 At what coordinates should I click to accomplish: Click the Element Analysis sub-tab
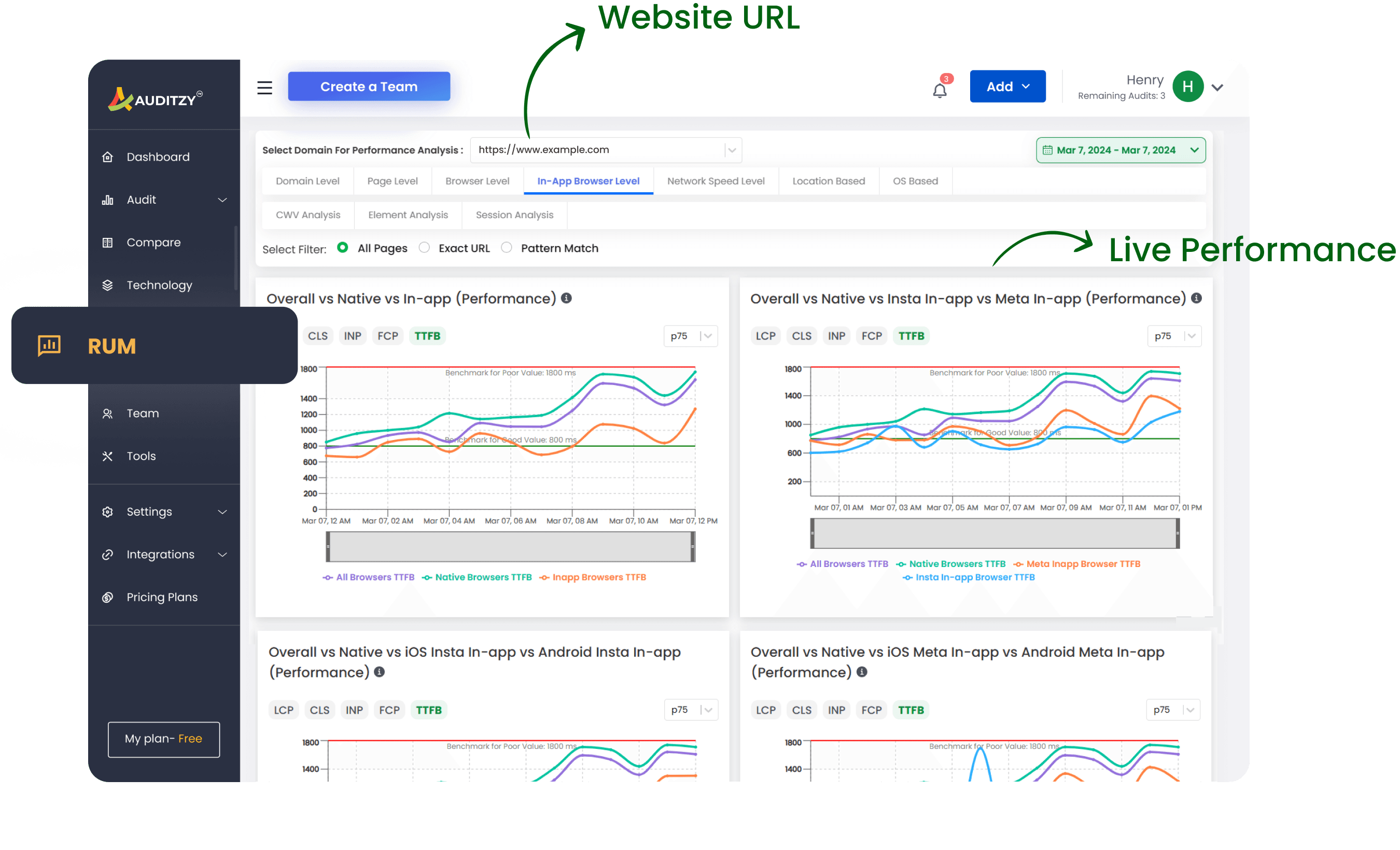click(408, 214)
